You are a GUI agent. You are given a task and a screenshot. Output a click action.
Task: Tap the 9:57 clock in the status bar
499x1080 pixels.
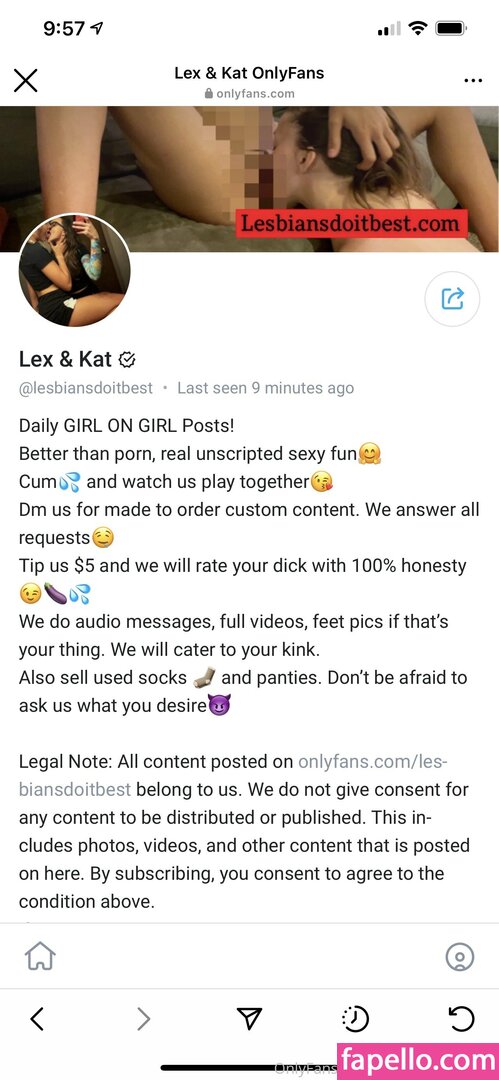[x=64, y=28]
